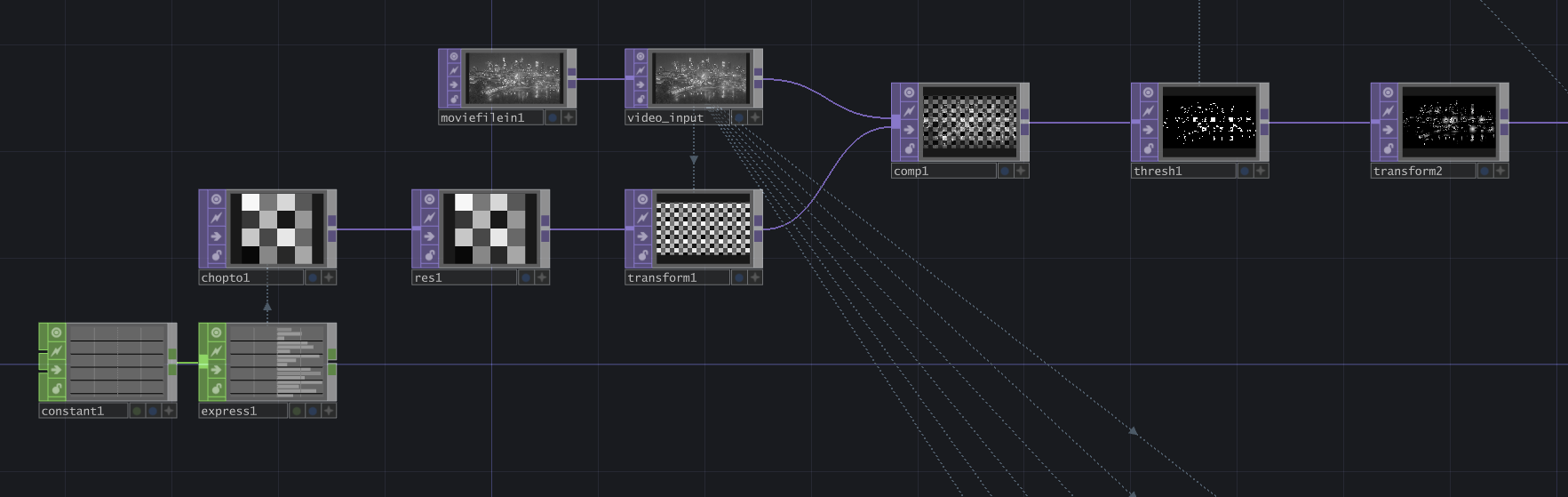Click bypass arrow flag on thresh1 node
Image resolution: width=1568 pixels, height=497 pixels.
click(1149, 130)
